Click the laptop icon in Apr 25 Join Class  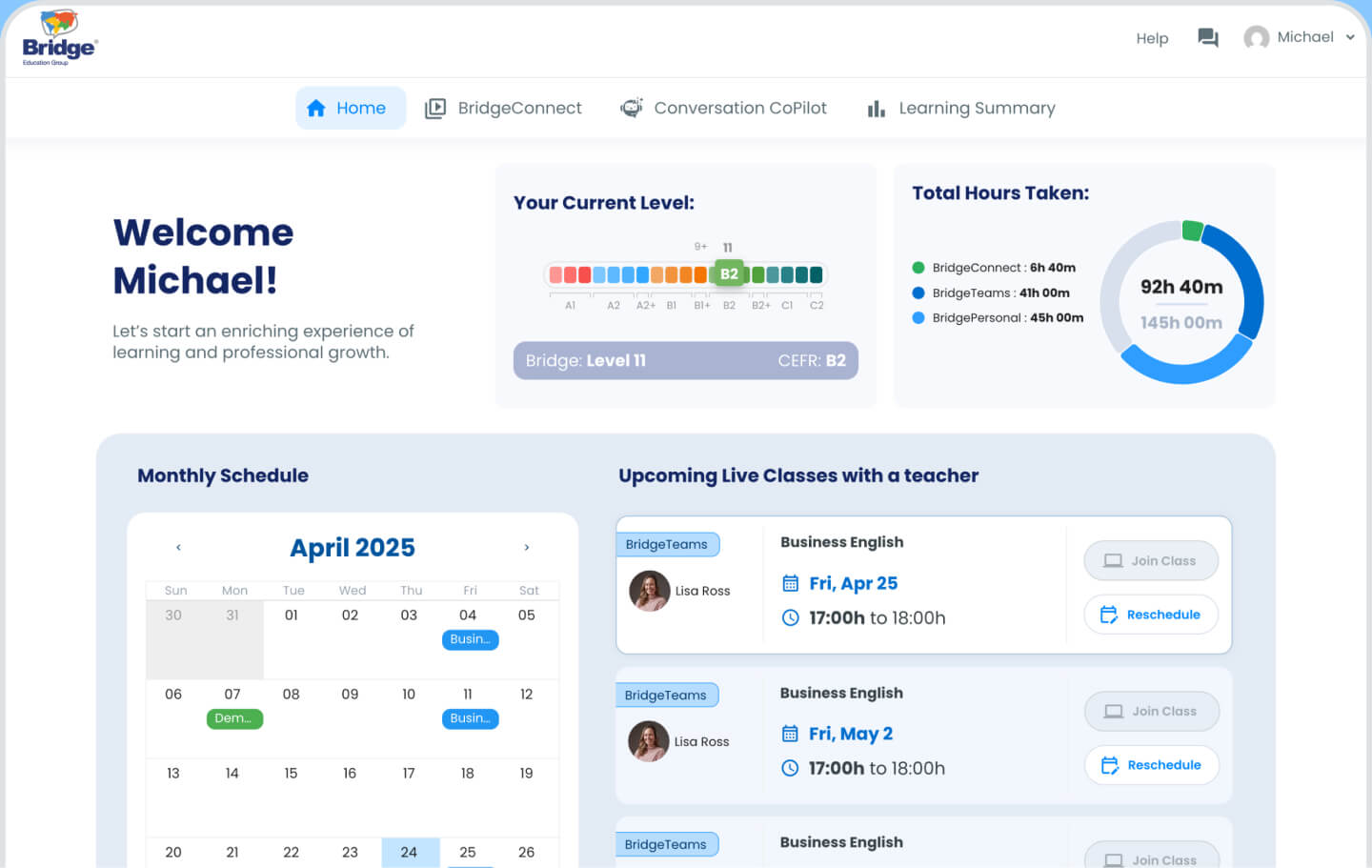pyautogui.click(x=1113, y=561)
